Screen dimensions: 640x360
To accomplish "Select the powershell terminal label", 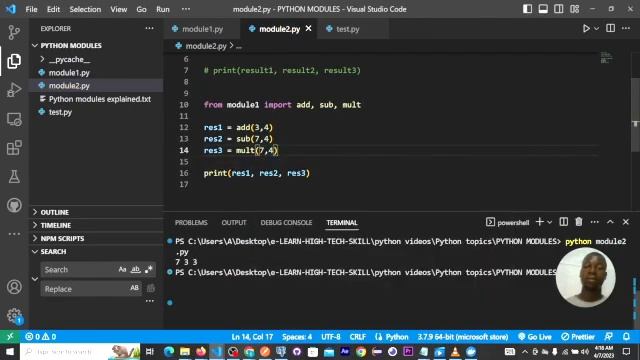I will point(507,222).
